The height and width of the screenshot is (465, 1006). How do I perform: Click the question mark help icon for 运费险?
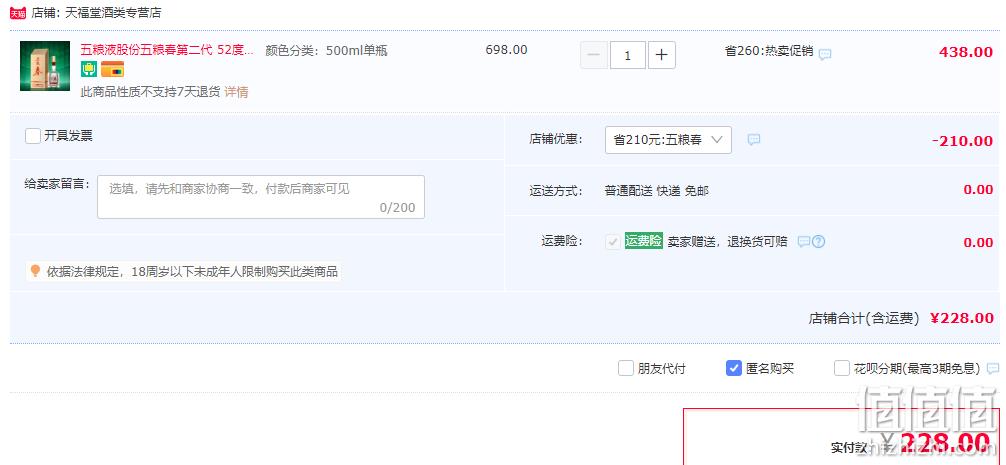[819, 242]
